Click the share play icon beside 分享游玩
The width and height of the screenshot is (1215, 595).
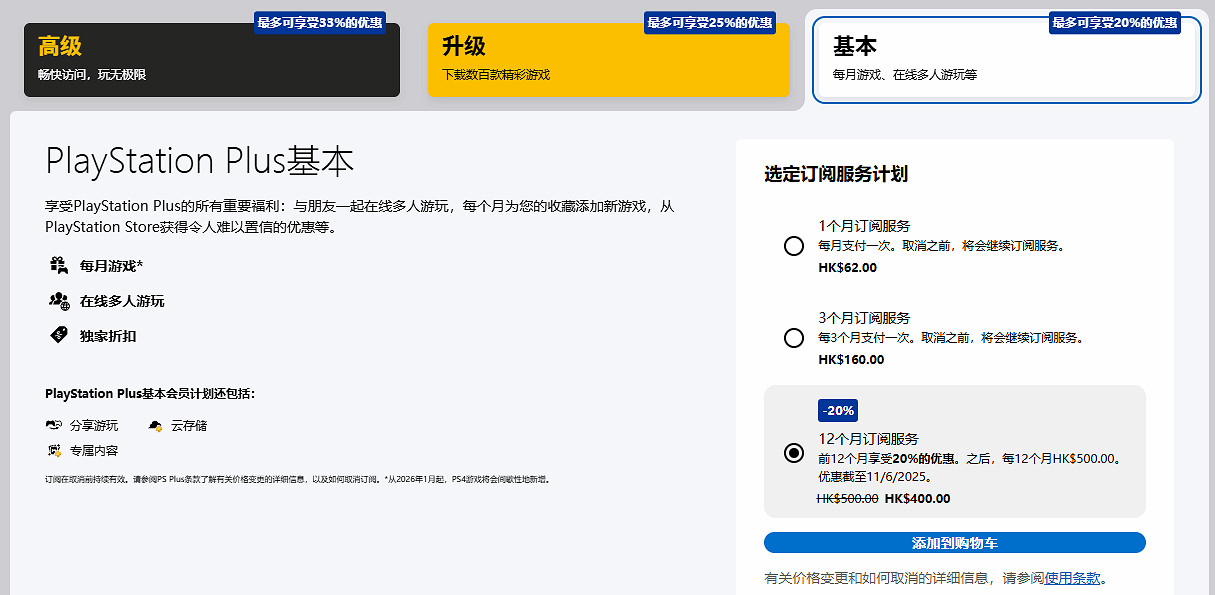pos(56,423)
